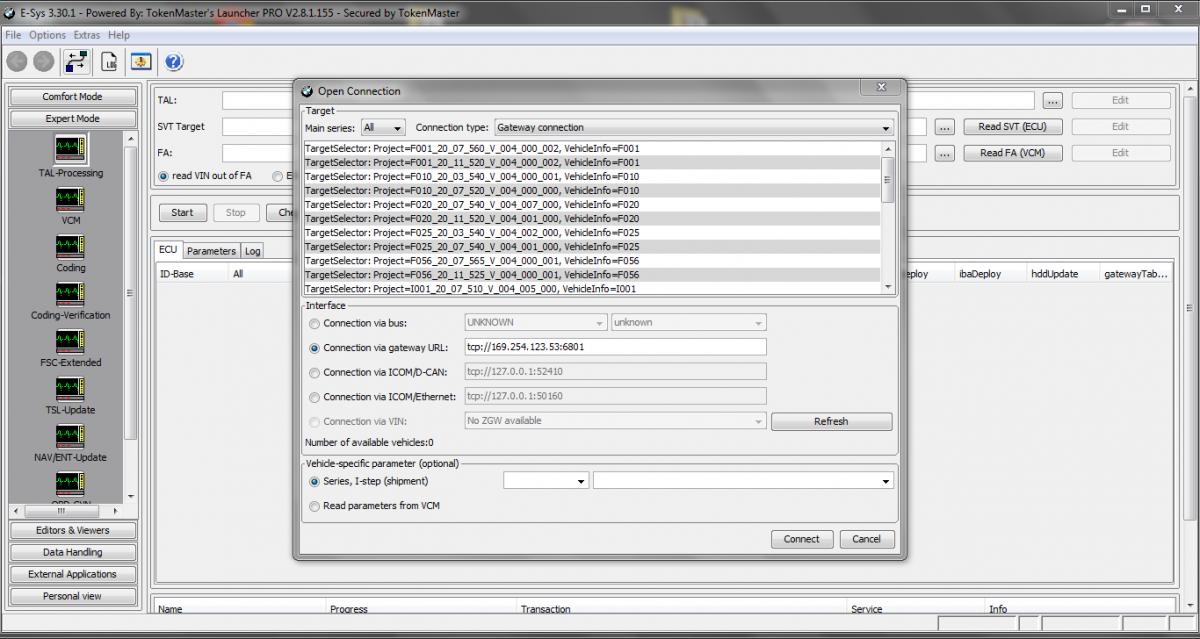
Task: Open the lowercase unknown bus dropdown
Action: [x=689, y=323]
